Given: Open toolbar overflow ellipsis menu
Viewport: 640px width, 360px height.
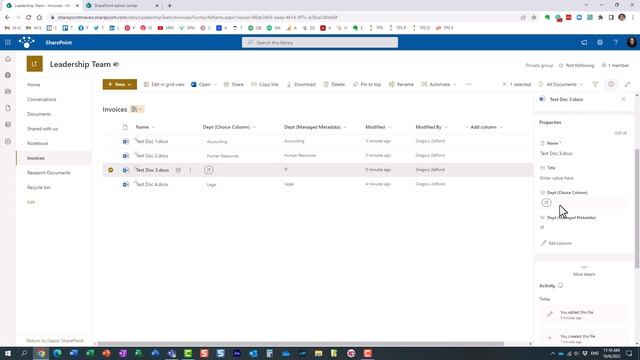Looking at the screenshot, I should pyautogui.click(x=469, y=84).
